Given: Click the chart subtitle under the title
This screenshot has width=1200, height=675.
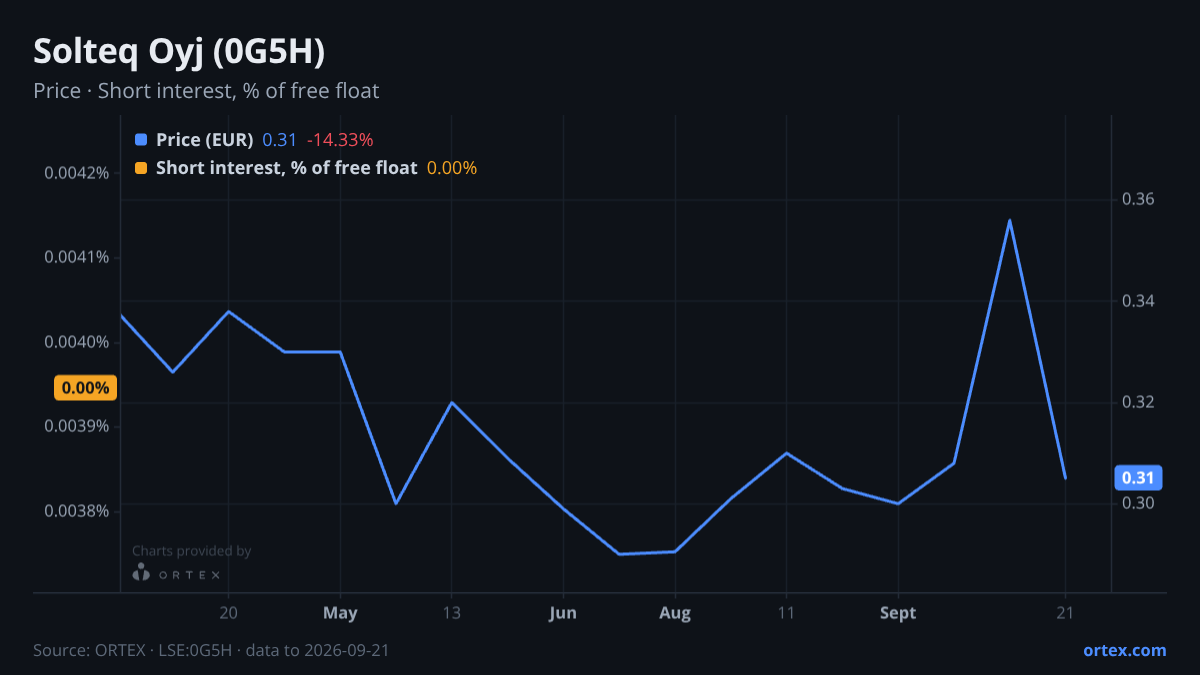Looking at the screenshot, I should pos(206,91).
